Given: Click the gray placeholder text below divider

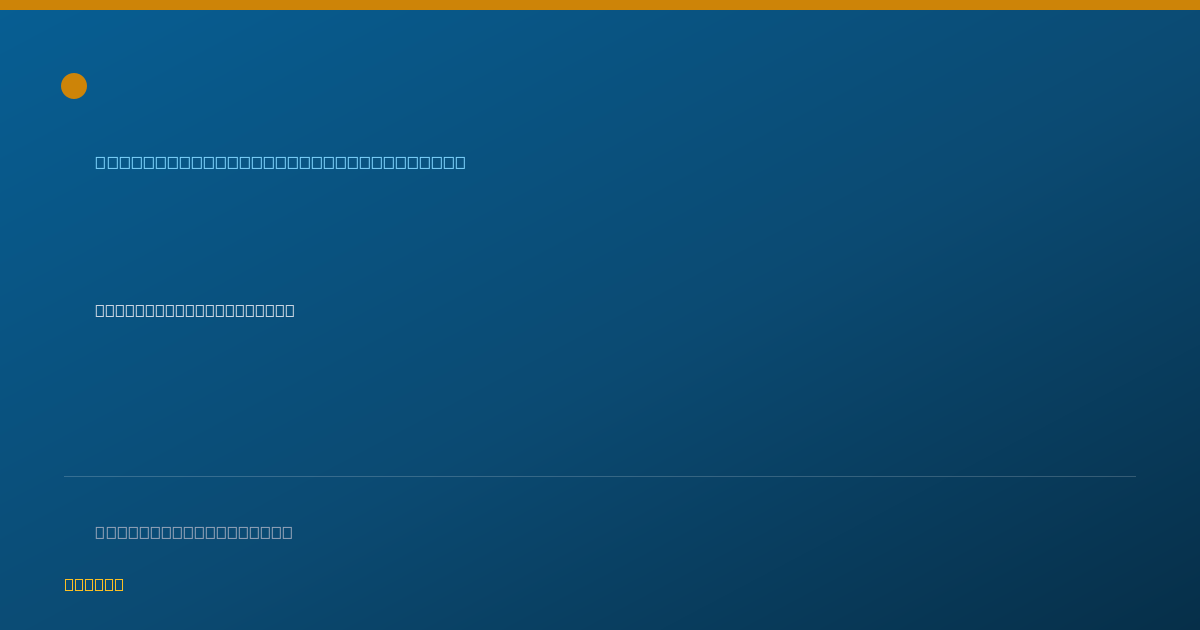Looking at the screenshot, I should [x=194, y=532].
